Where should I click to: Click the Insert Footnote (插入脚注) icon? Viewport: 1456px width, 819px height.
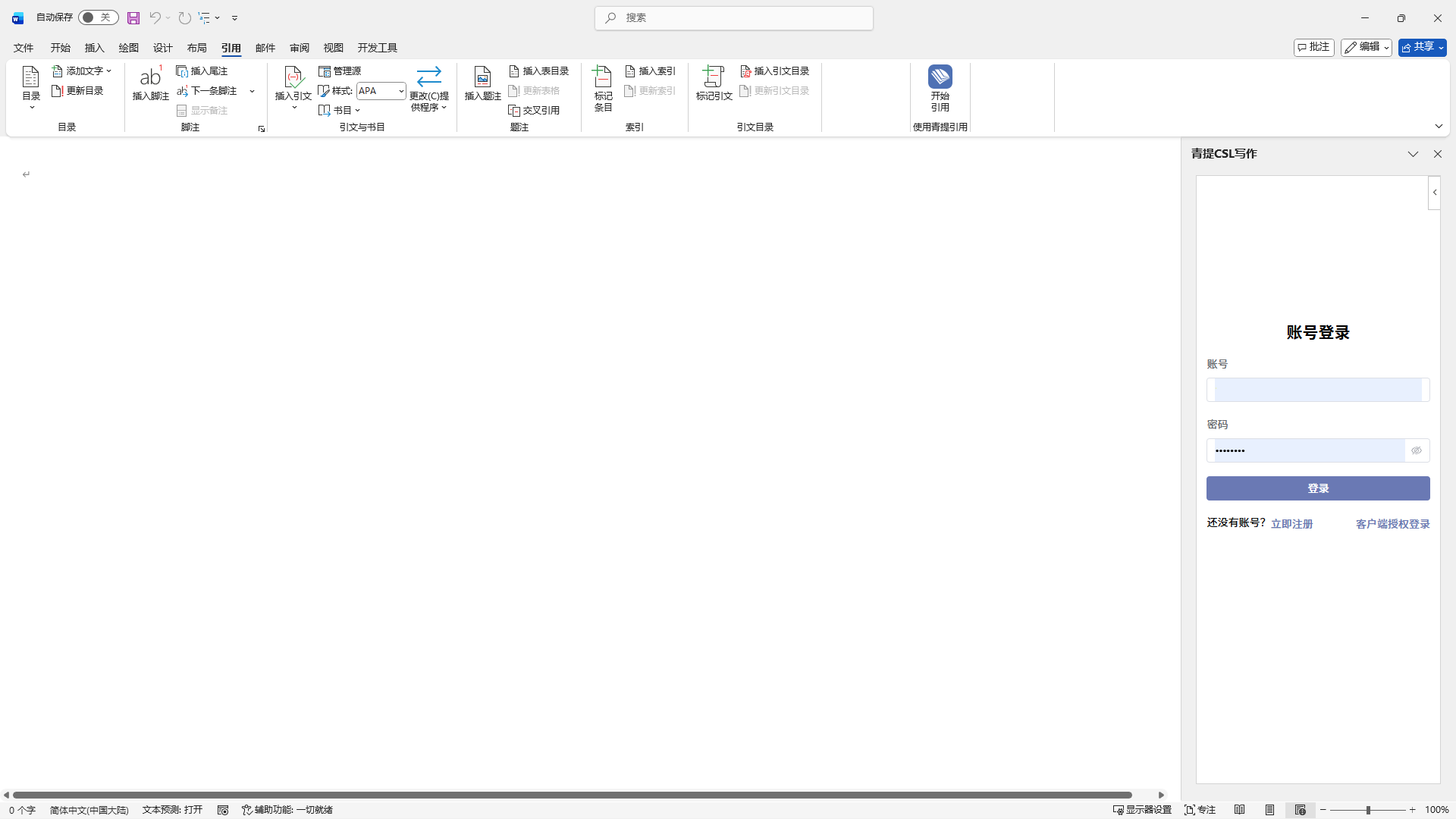(150, 77)
